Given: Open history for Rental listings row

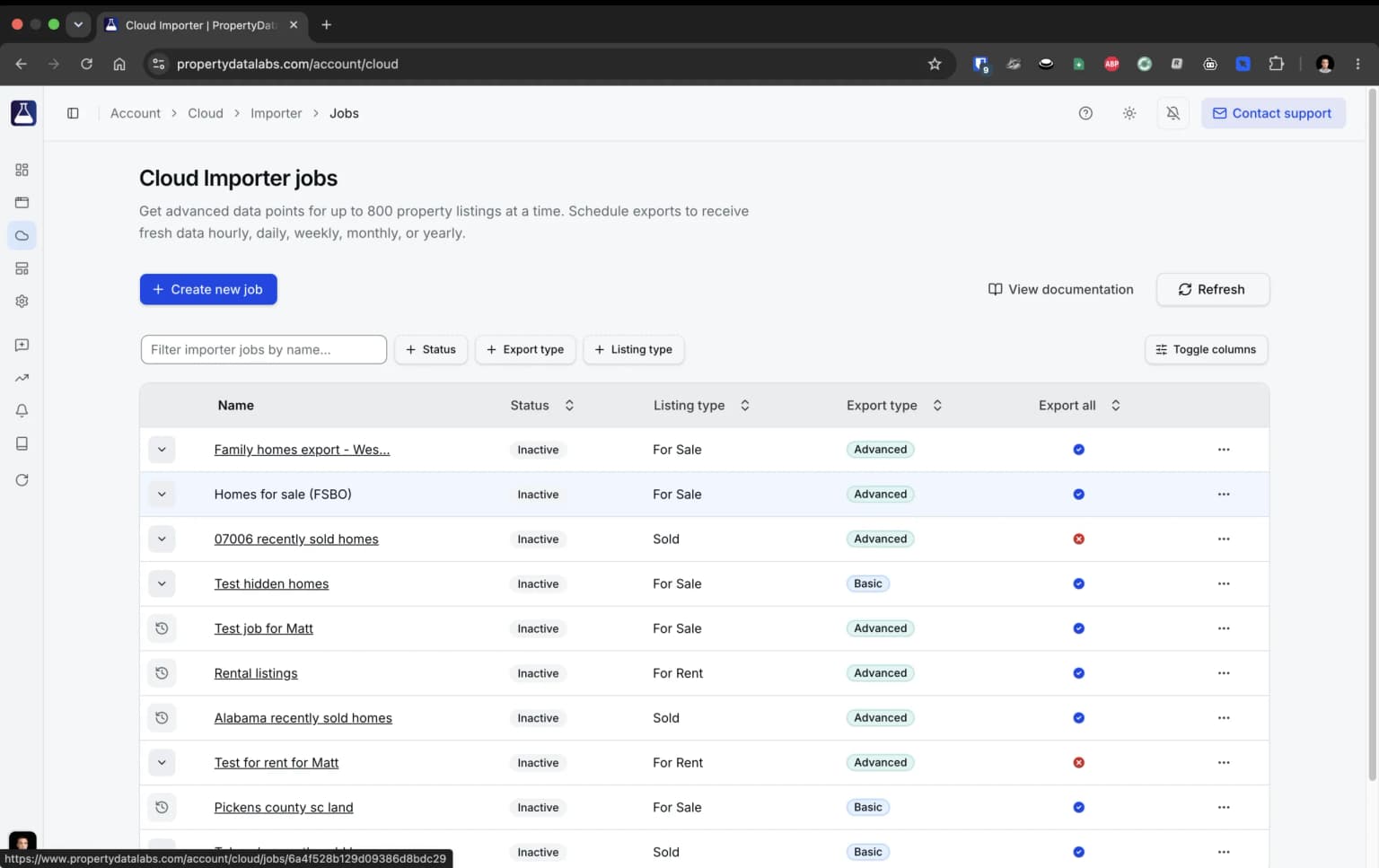Looking at the screenshot, I should (x=162, y=673).
